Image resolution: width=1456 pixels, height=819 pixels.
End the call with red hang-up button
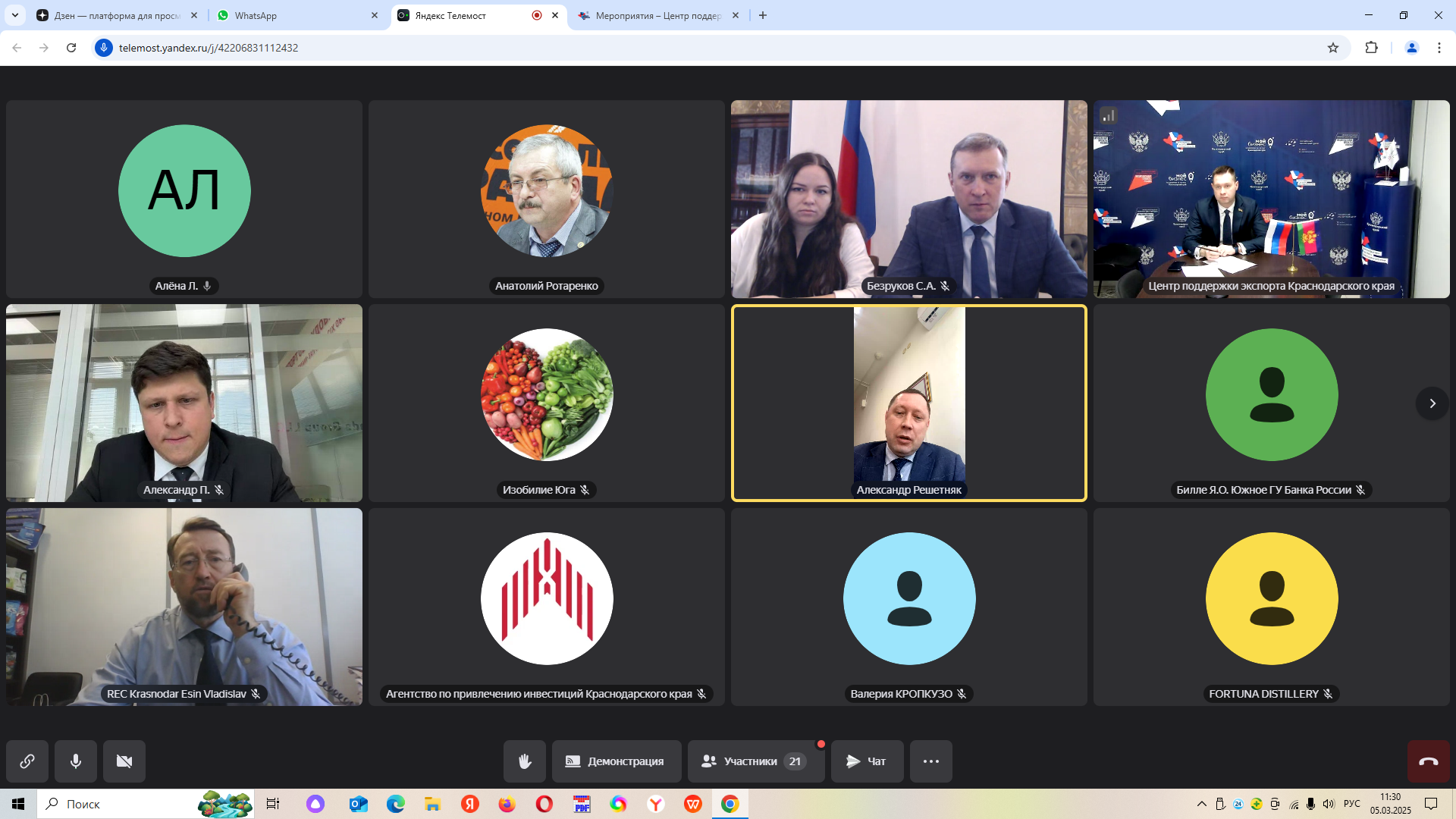pyautogui.click(x=1428, y=761)
